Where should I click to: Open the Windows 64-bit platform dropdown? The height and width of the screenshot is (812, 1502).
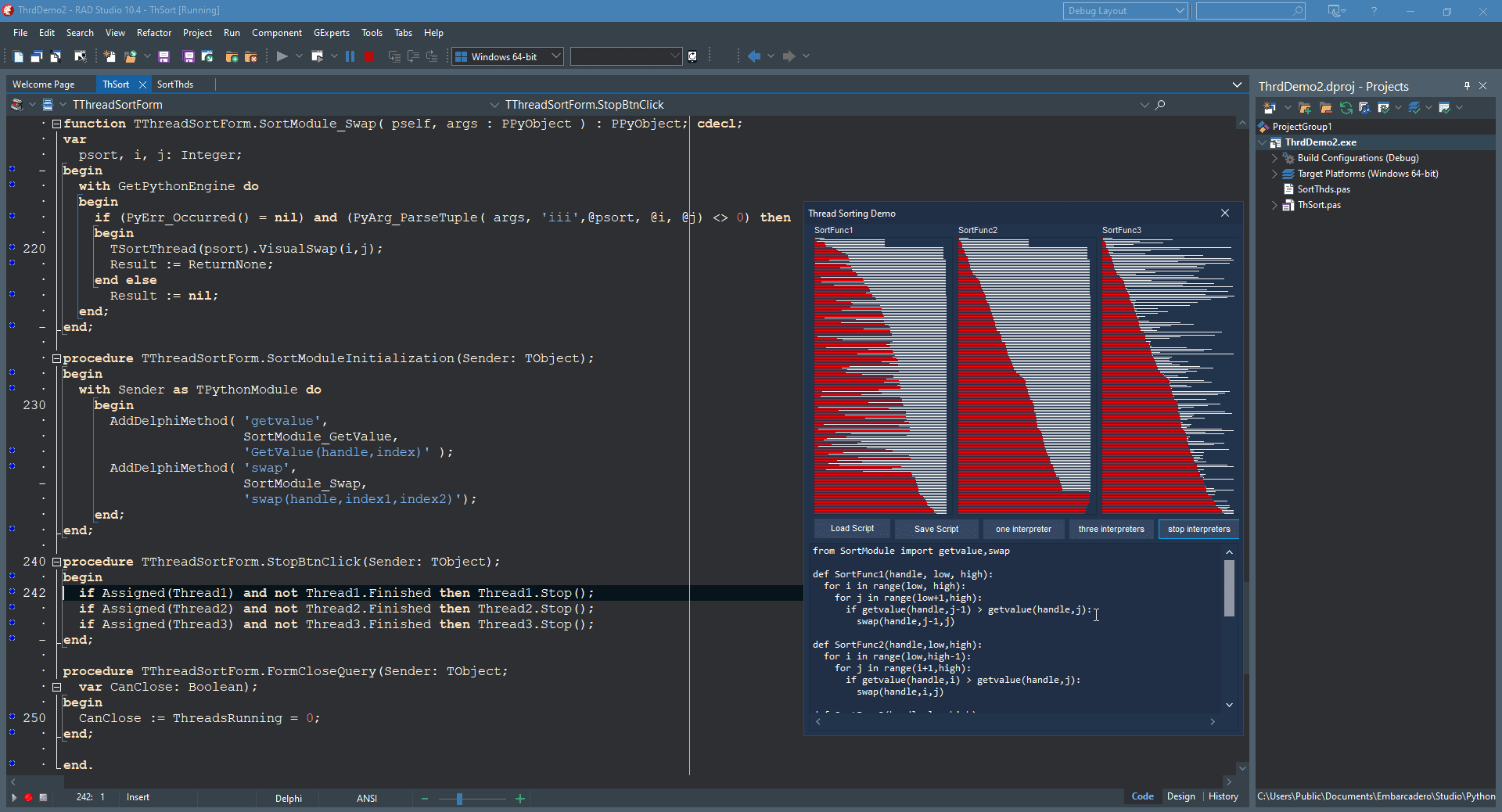coord(555,56)
